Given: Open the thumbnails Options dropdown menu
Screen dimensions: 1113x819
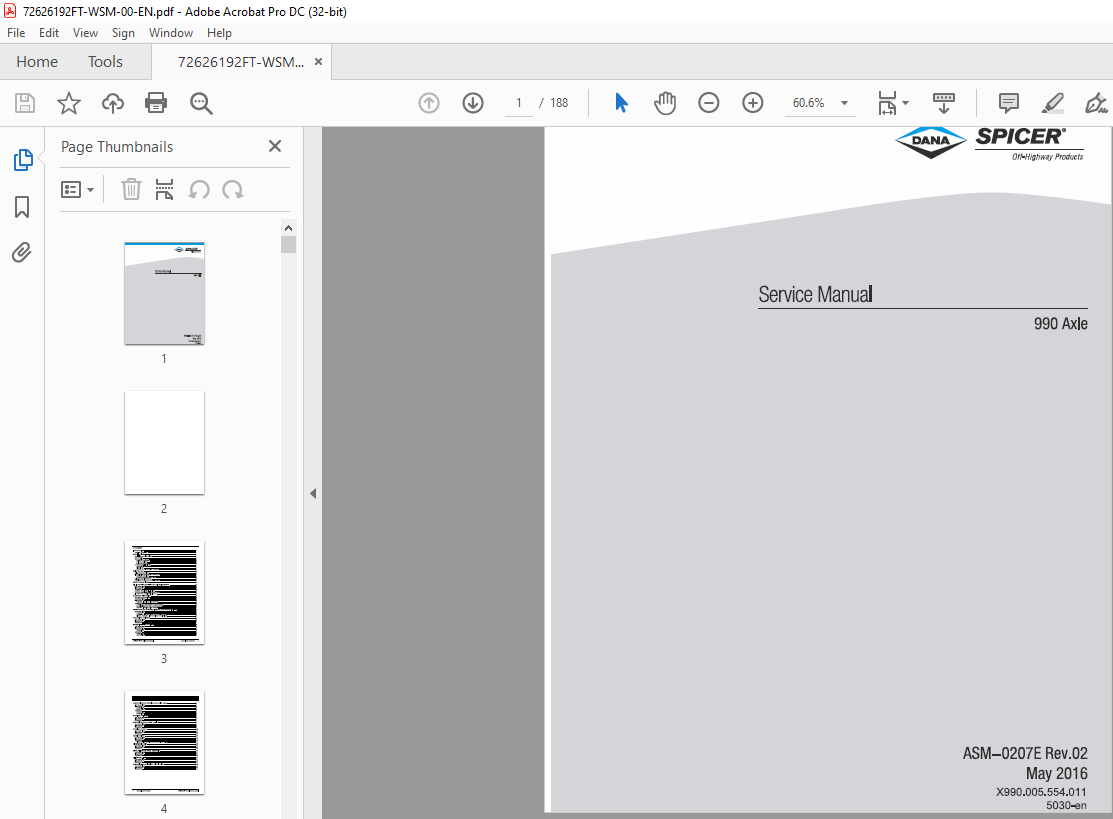Looking at the screenshot, I should 77,189.
